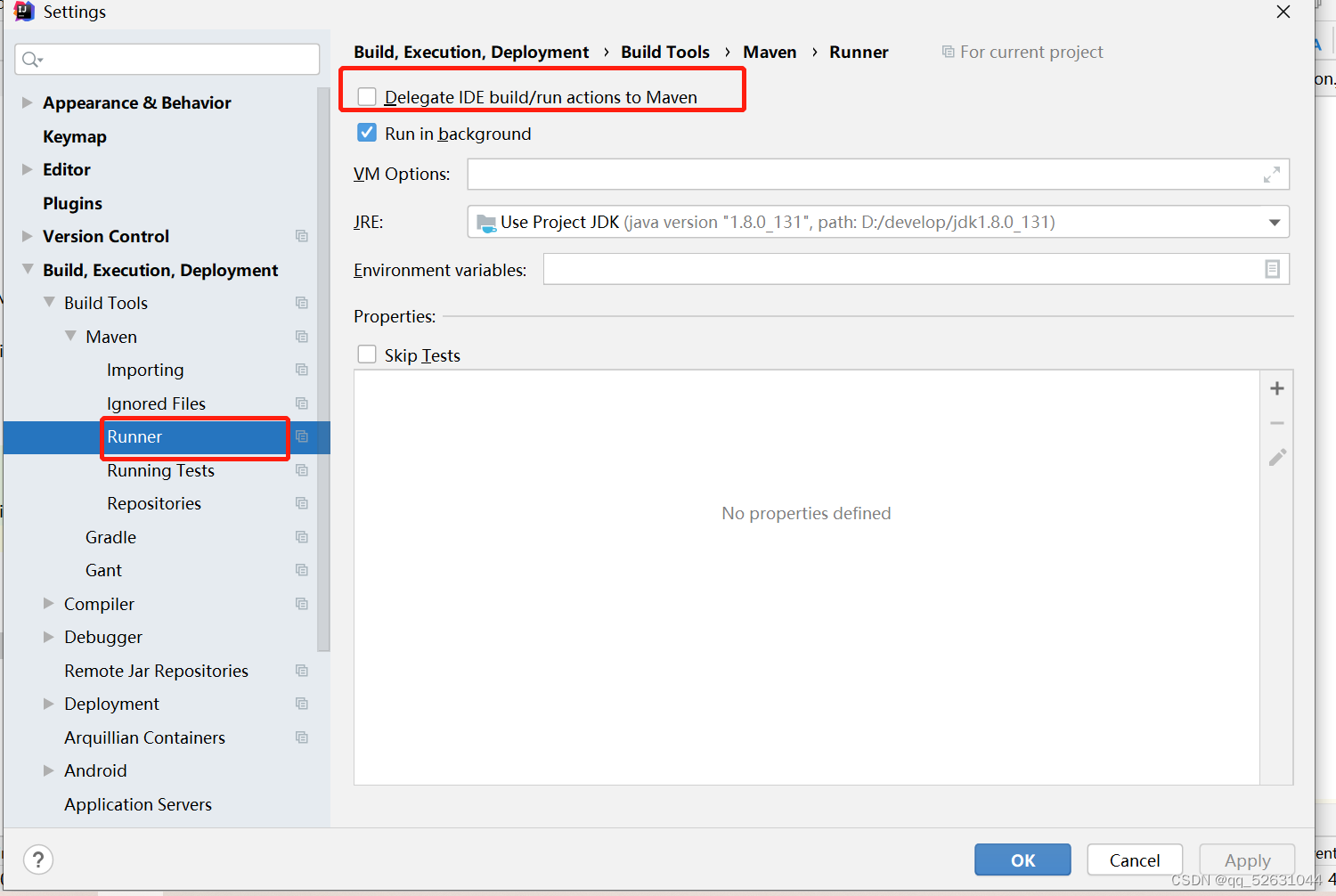Click the Help question mark icon

tap(37, 859)
